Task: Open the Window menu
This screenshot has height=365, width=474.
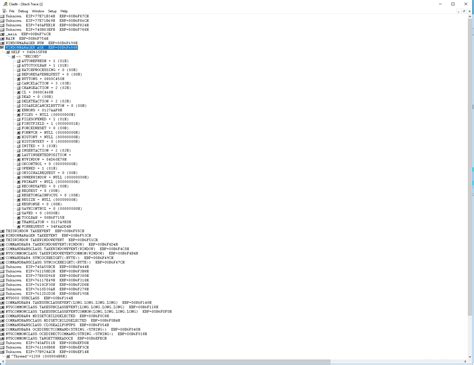Action: pos(38,11)
